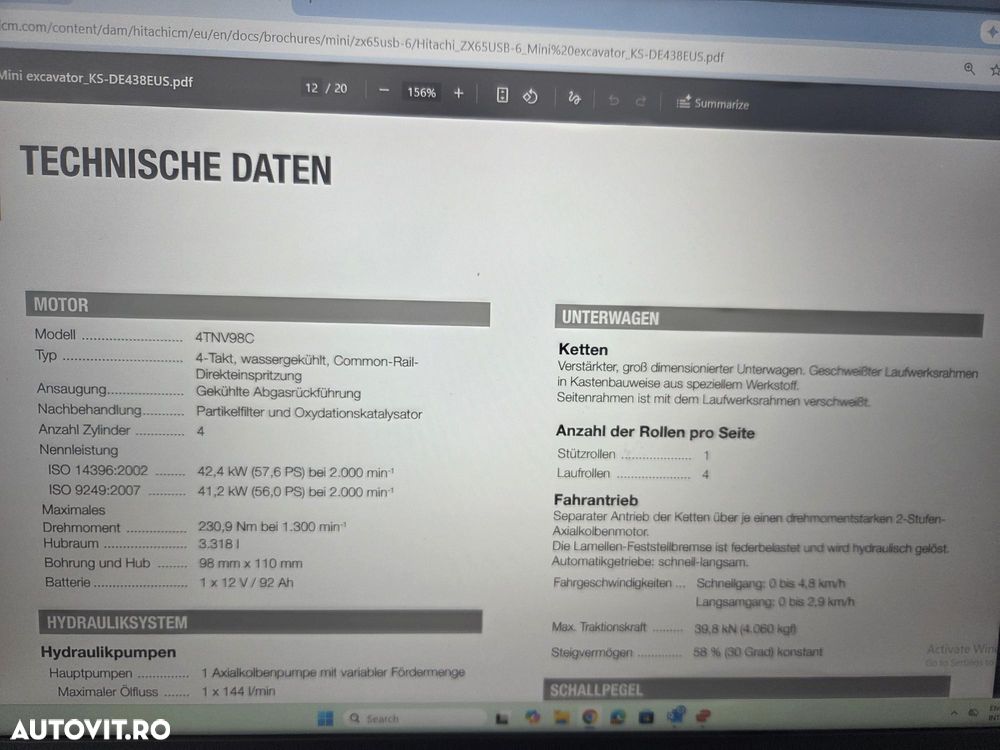The height and width of the screenshot is (750, 1000).
Task: Click the PDF file name in viewer toolbar
Action: 96,78
